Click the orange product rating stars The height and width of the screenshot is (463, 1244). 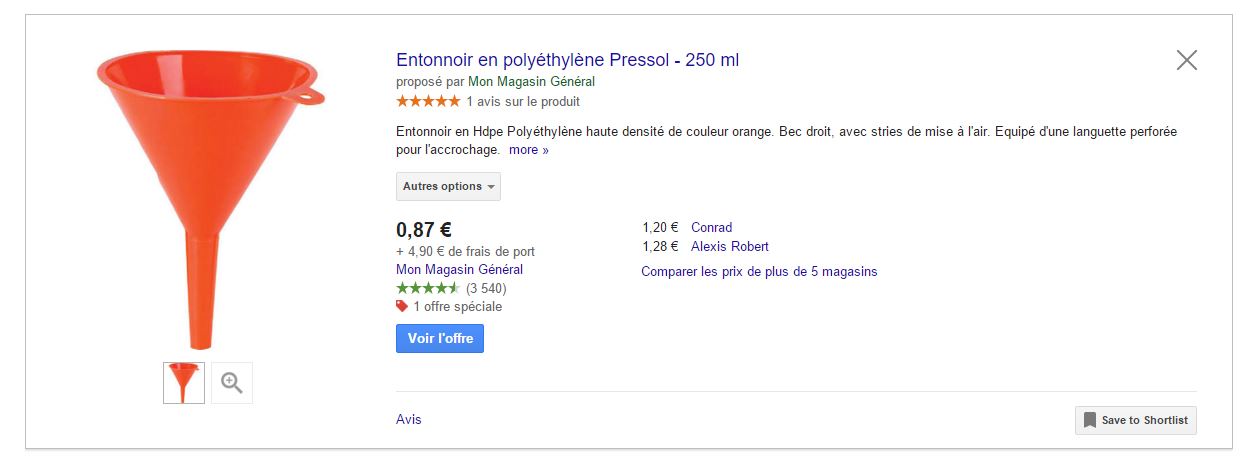click(428, 101)
